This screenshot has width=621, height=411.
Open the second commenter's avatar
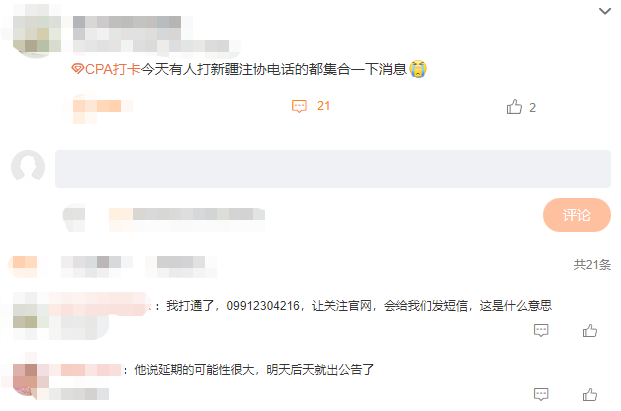pos(25,380)
